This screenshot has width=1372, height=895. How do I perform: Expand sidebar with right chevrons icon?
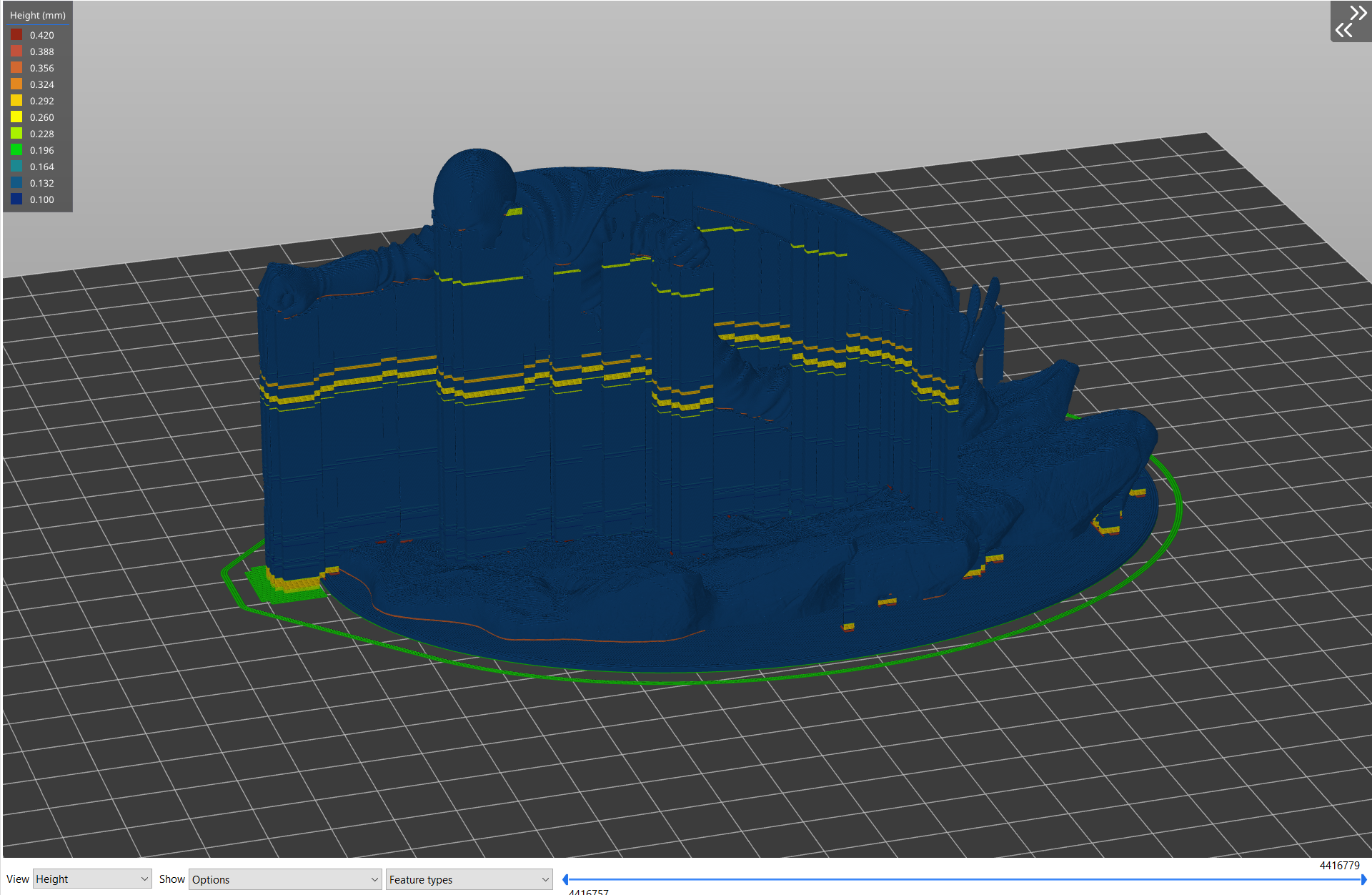(x=1358, y=13)
